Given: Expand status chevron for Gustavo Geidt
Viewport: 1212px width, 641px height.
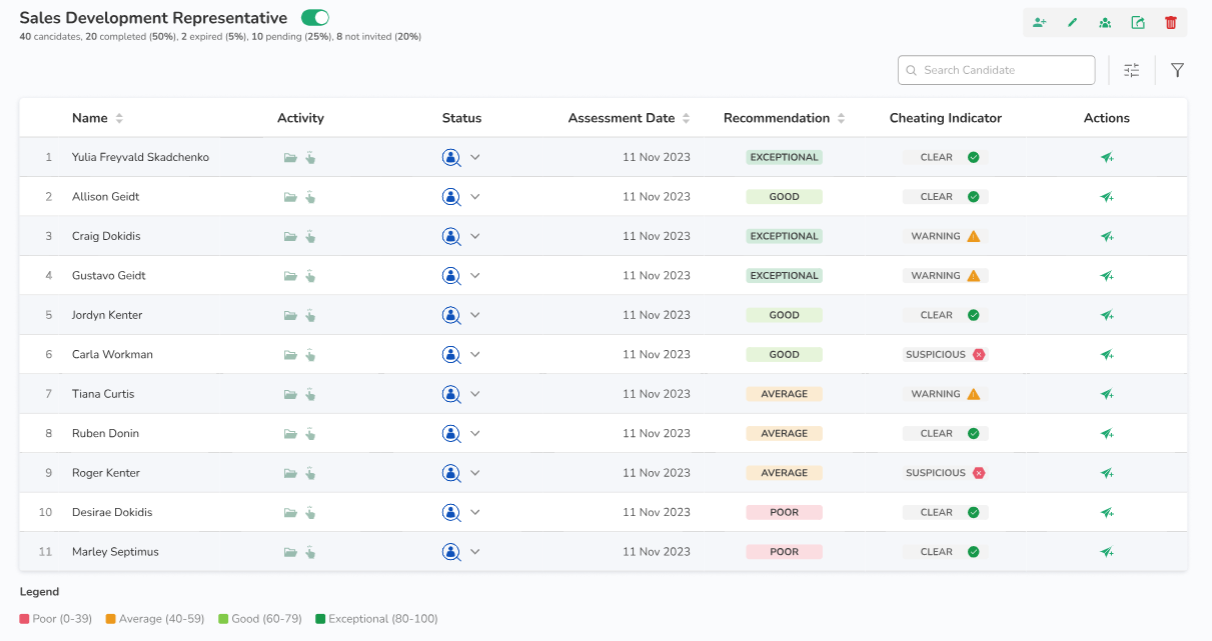Looking at the screenshot, I should (x=475, y=276).
